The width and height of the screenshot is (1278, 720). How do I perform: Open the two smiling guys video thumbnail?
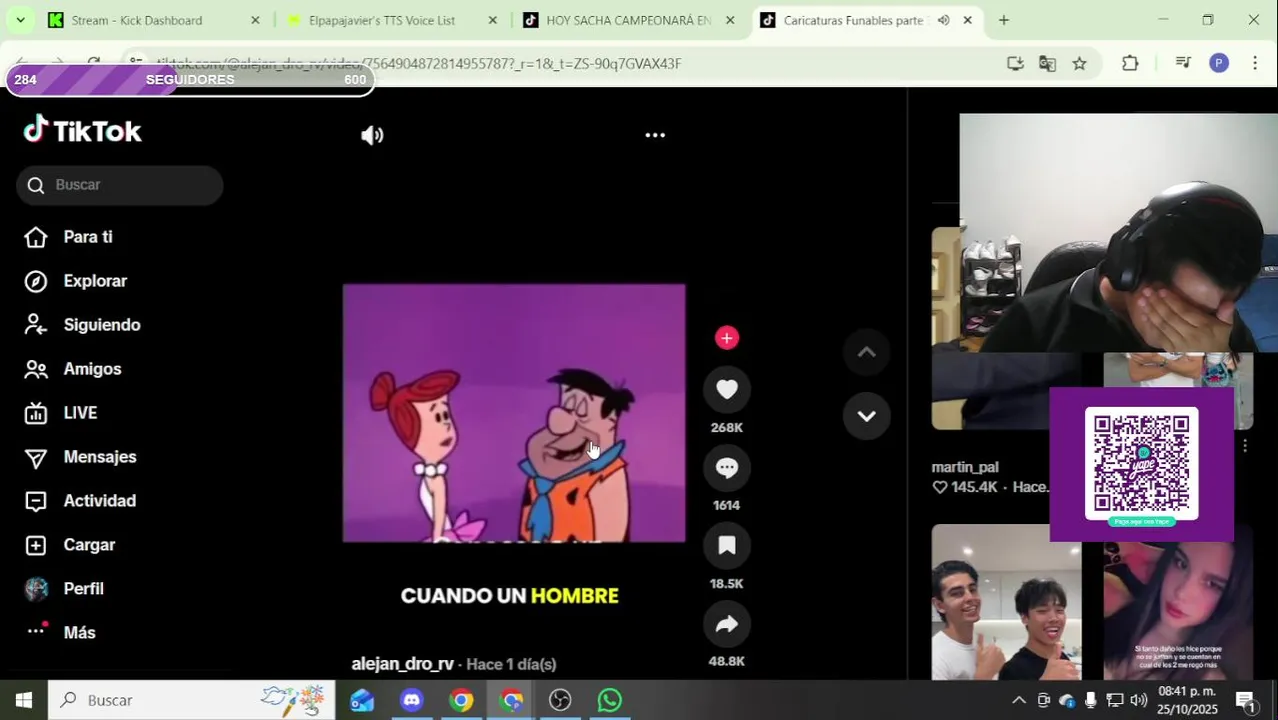coord(1006,602)
